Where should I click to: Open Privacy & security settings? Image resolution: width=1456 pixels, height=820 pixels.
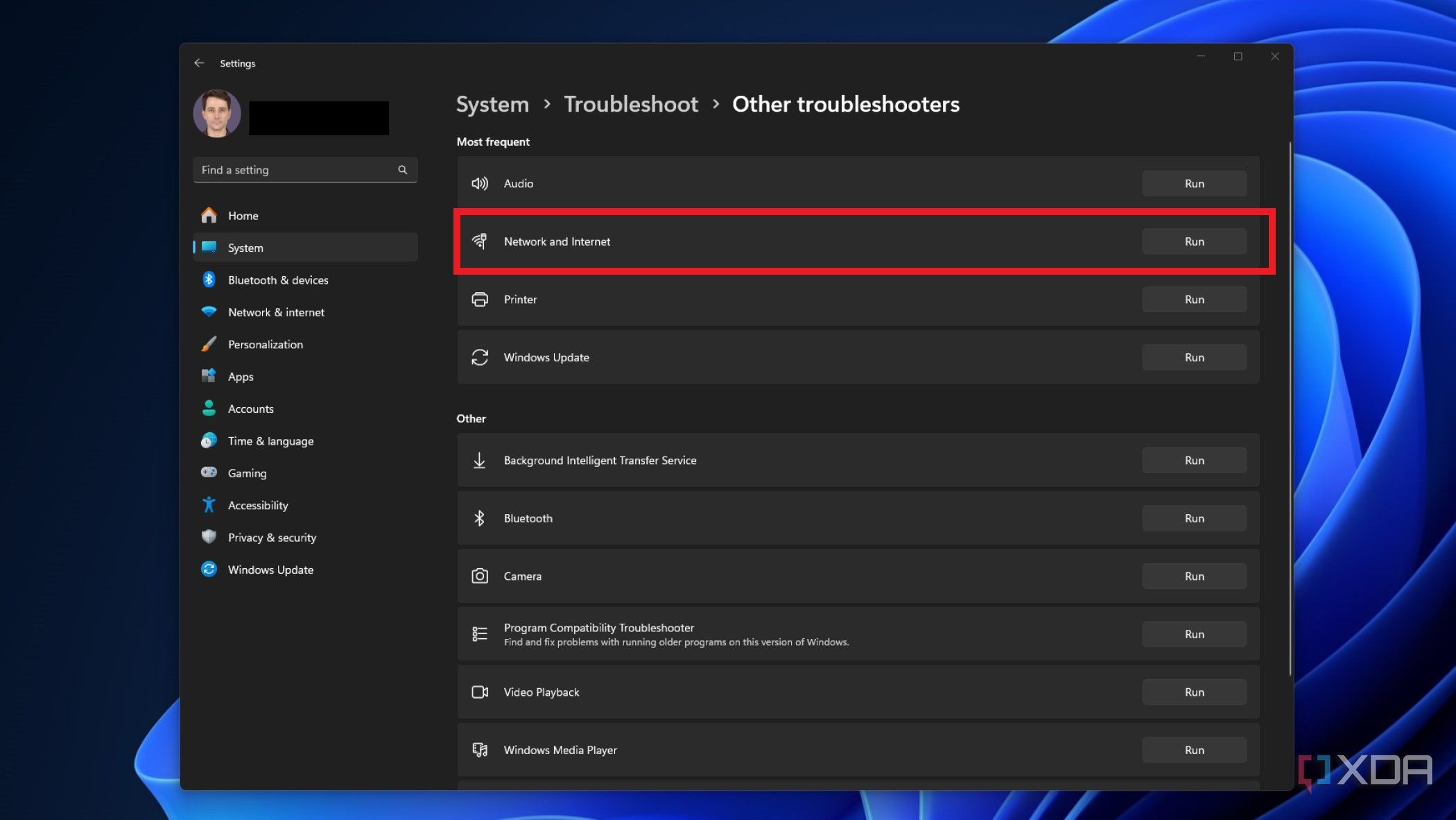point(272,537)
